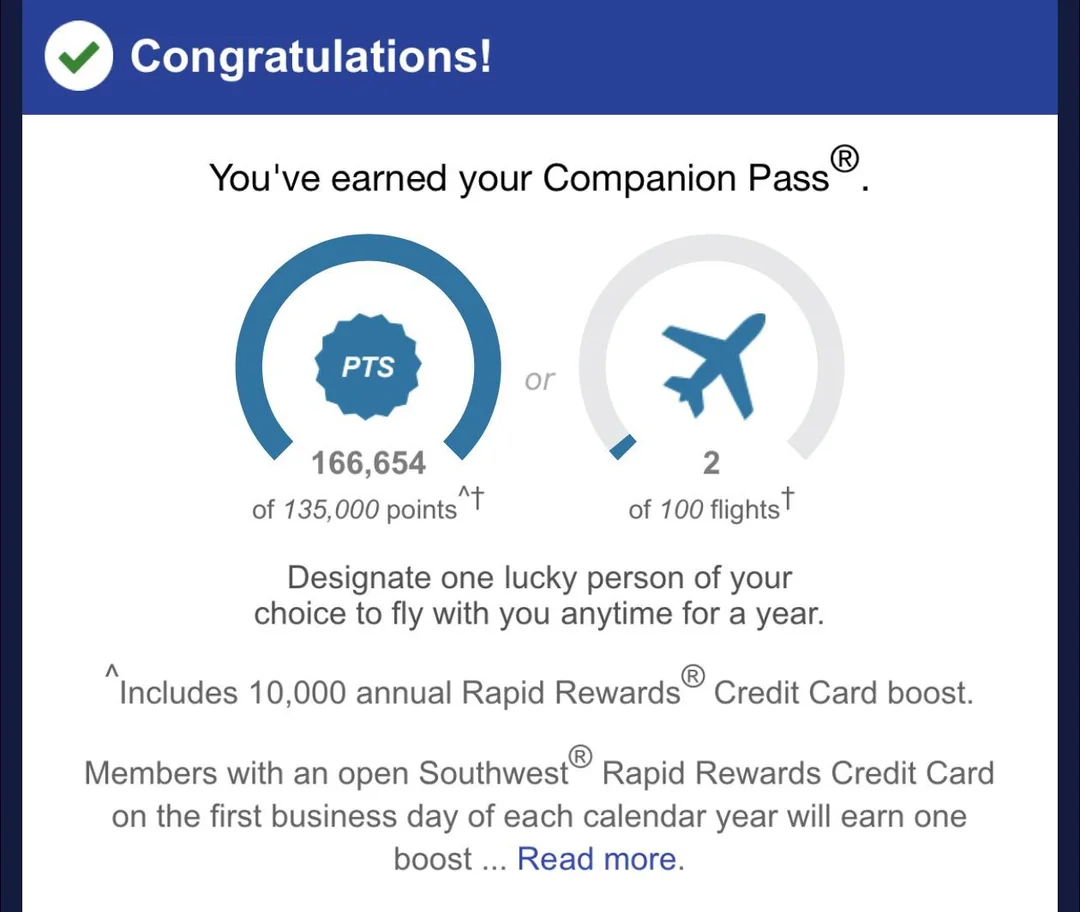Click the blue airplane flights icon

(x=712, y=366)
